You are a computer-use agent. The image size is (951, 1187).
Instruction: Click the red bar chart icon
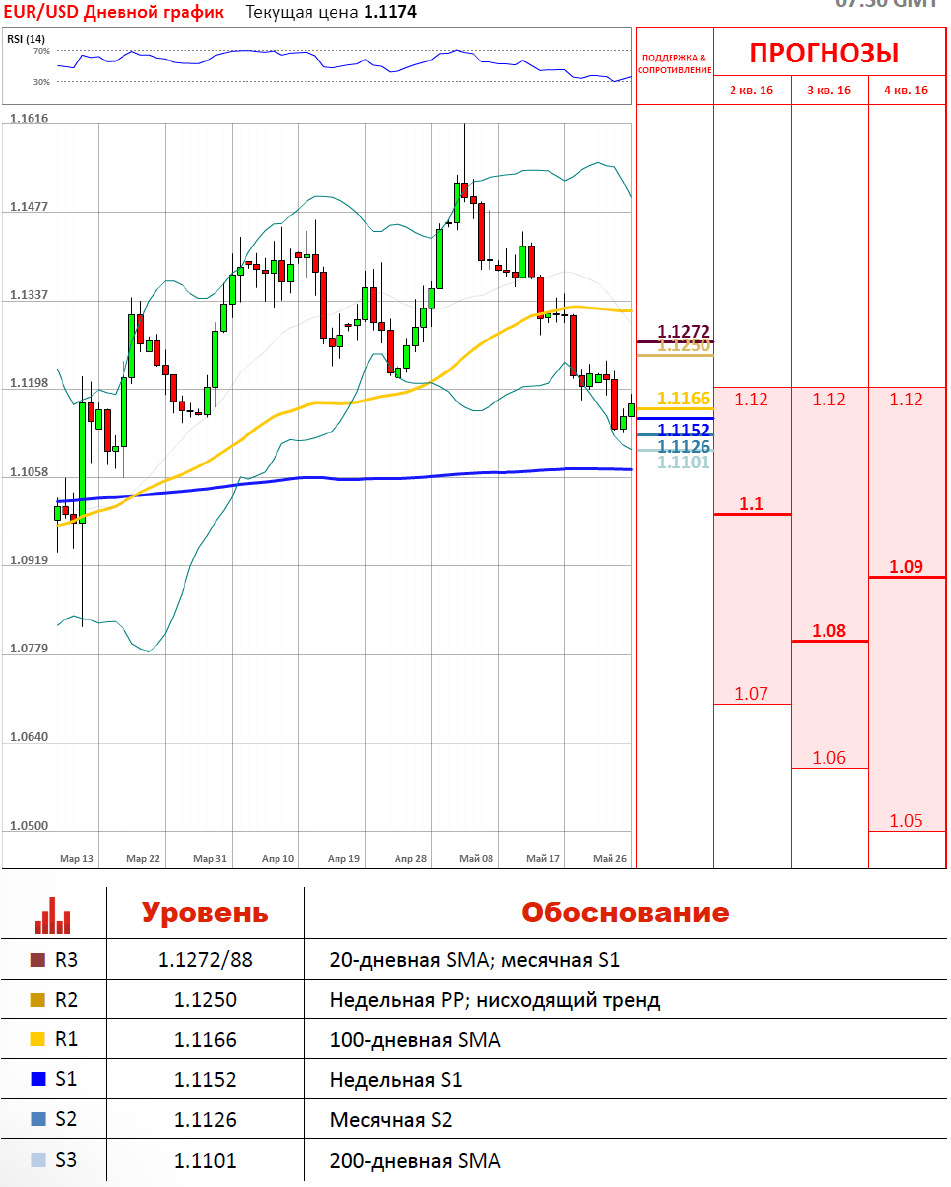pos(52,915)
